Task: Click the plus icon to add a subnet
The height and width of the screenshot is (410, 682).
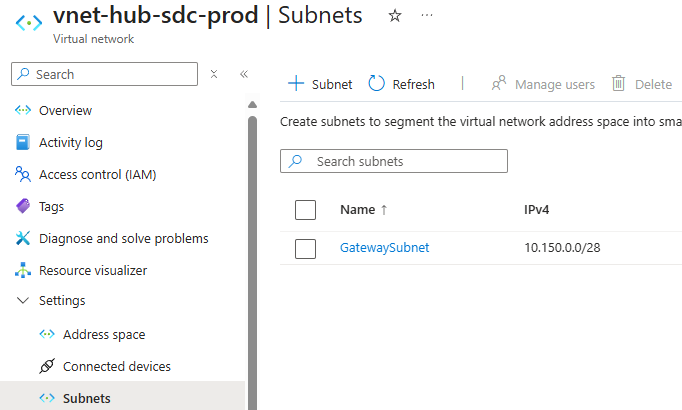Action: [x=296, y=83]
